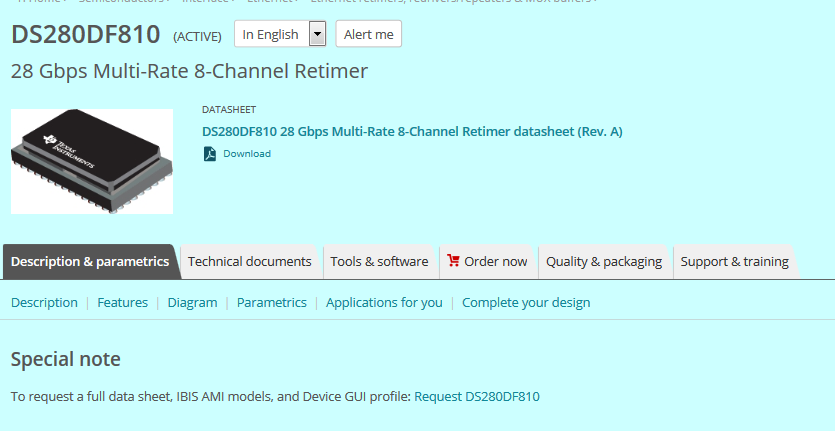Click the DS280DF810 chip product image

click(x=92, y=161)
